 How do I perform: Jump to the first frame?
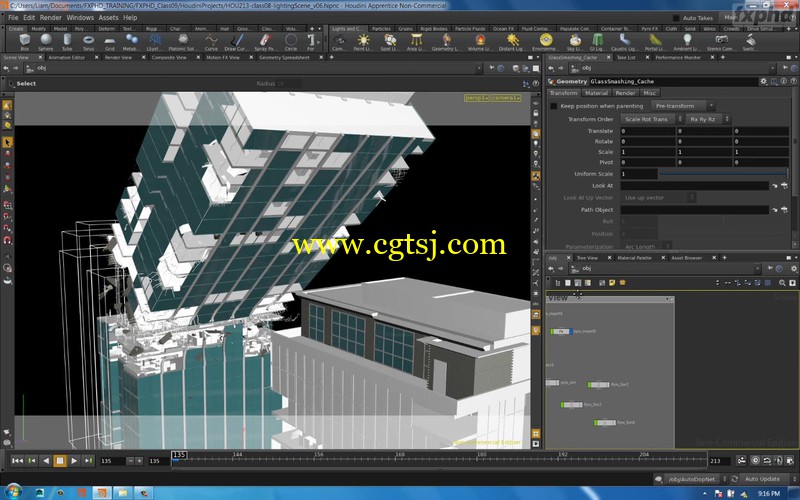(x=17, y=461)
